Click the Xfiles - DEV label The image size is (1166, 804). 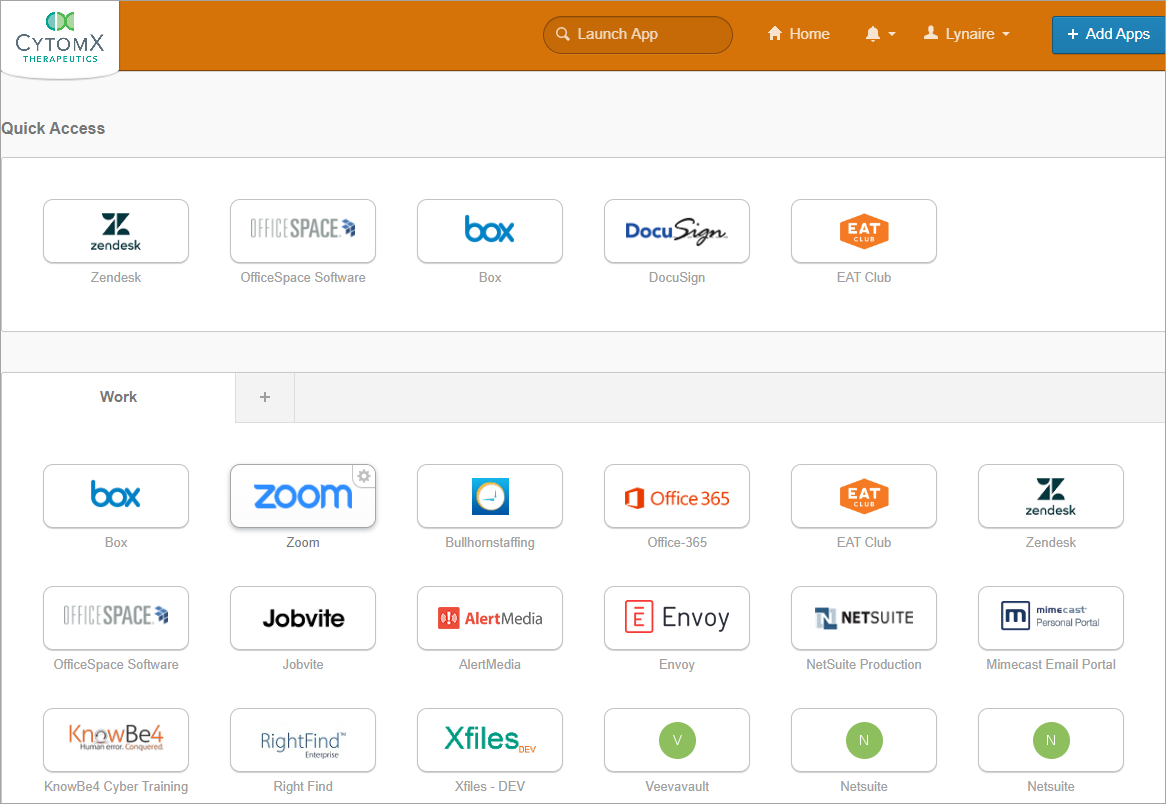(490, 786)
